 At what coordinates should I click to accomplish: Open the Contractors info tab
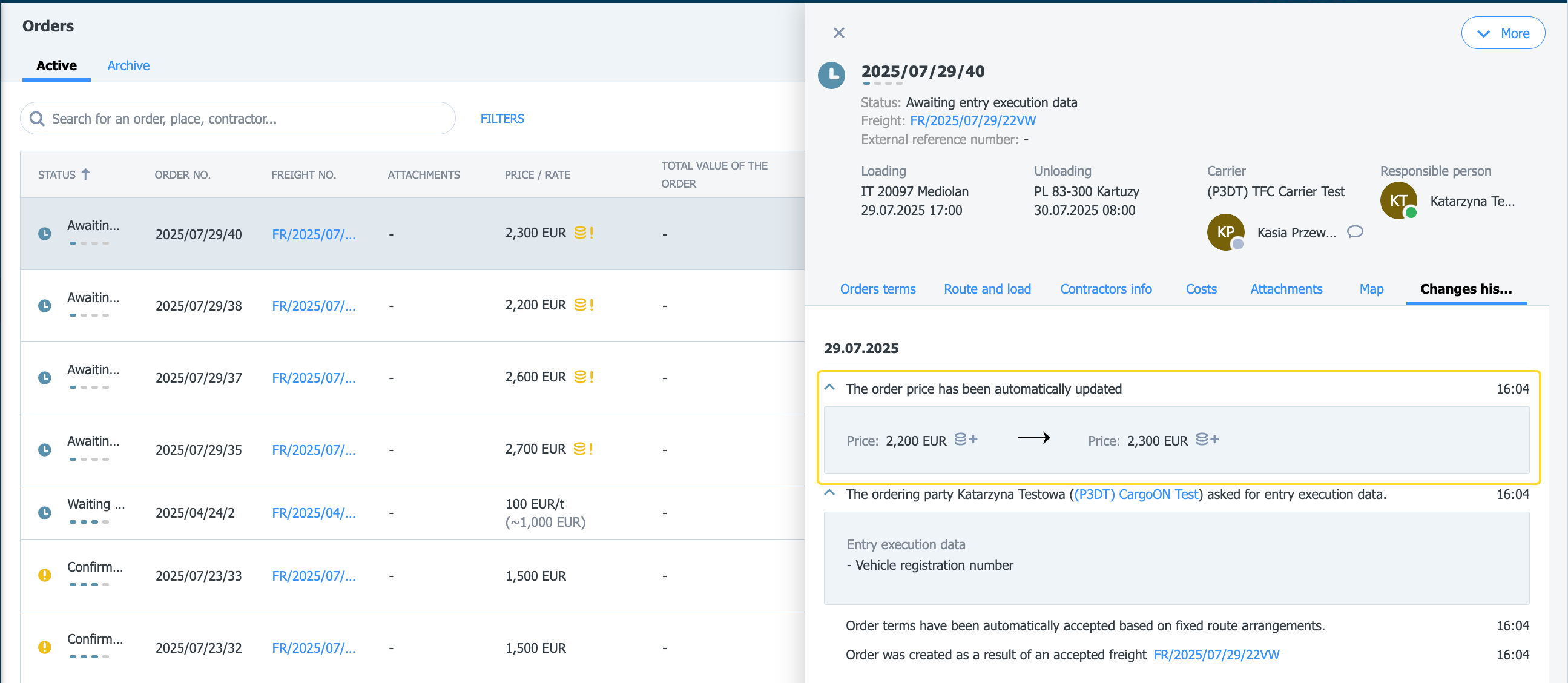(x=1106, y=289)
